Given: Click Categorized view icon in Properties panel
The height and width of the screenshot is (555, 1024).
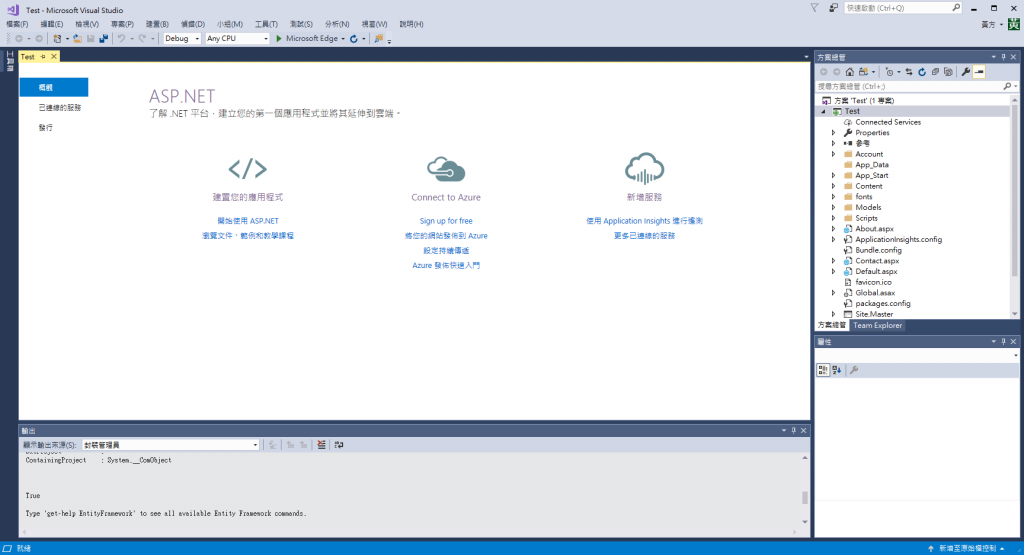Looking at the screenshot, I should pyautogui.click(x=823, y=370).
